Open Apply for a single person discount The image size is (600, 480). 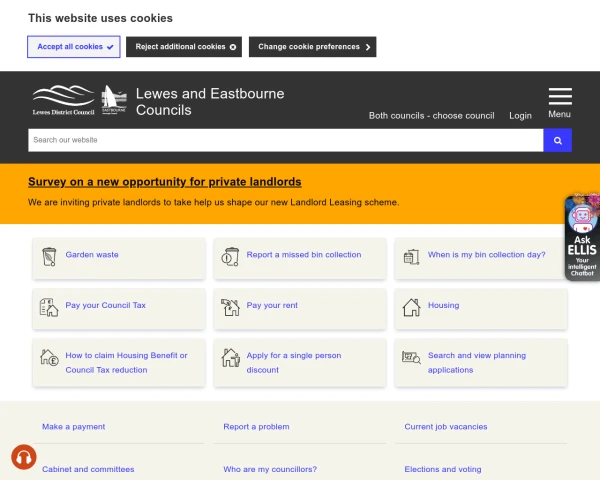(x=294, y=362)
